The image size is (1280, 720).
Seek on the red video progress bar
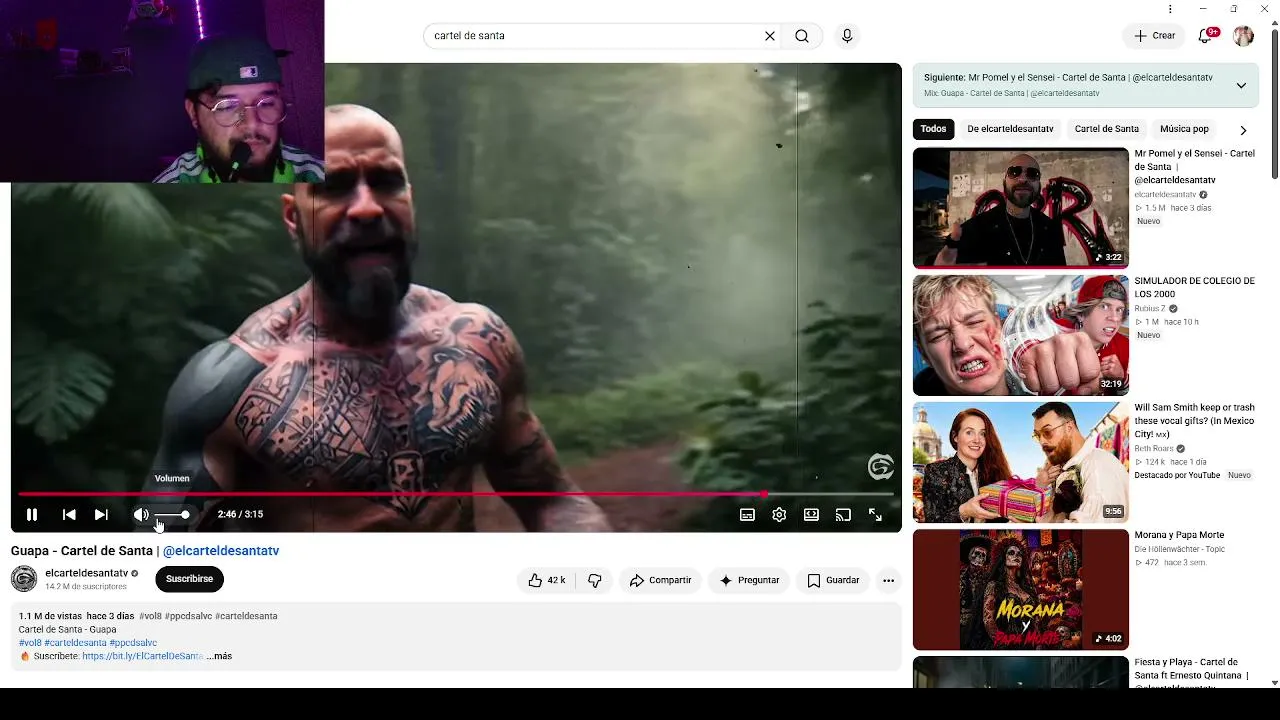[x=456, y=494]
